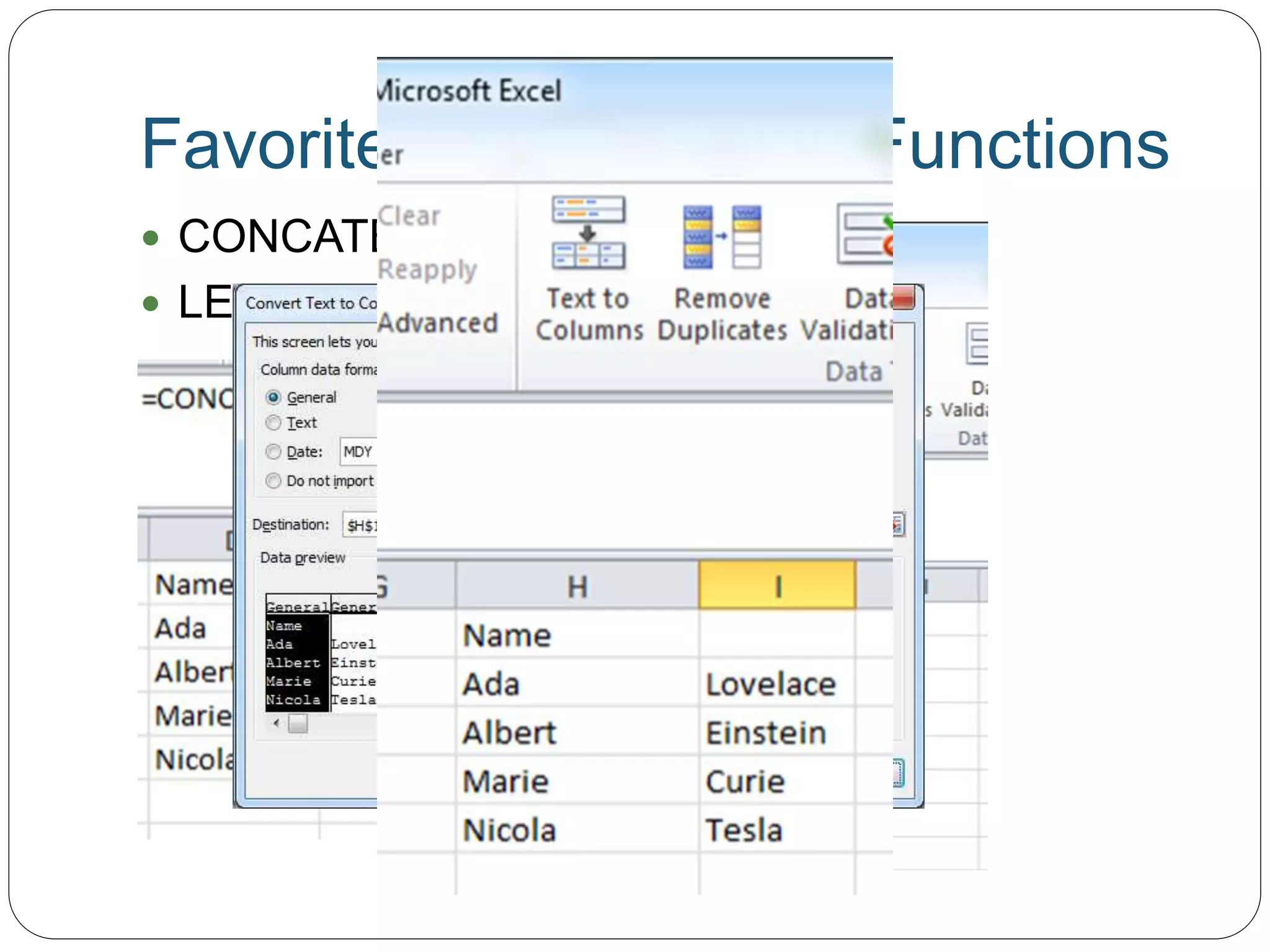
Task: Select the General column data format
Action: [273, 397]
